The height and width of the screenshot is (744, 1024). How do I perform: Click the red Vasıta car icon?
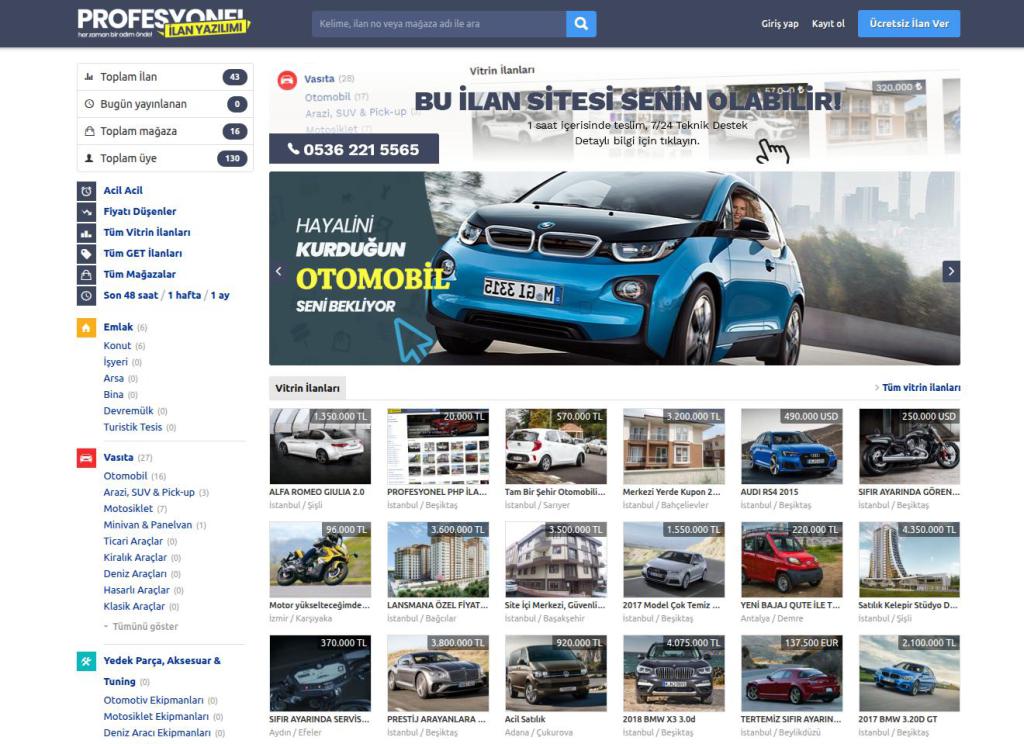point(86,458)
